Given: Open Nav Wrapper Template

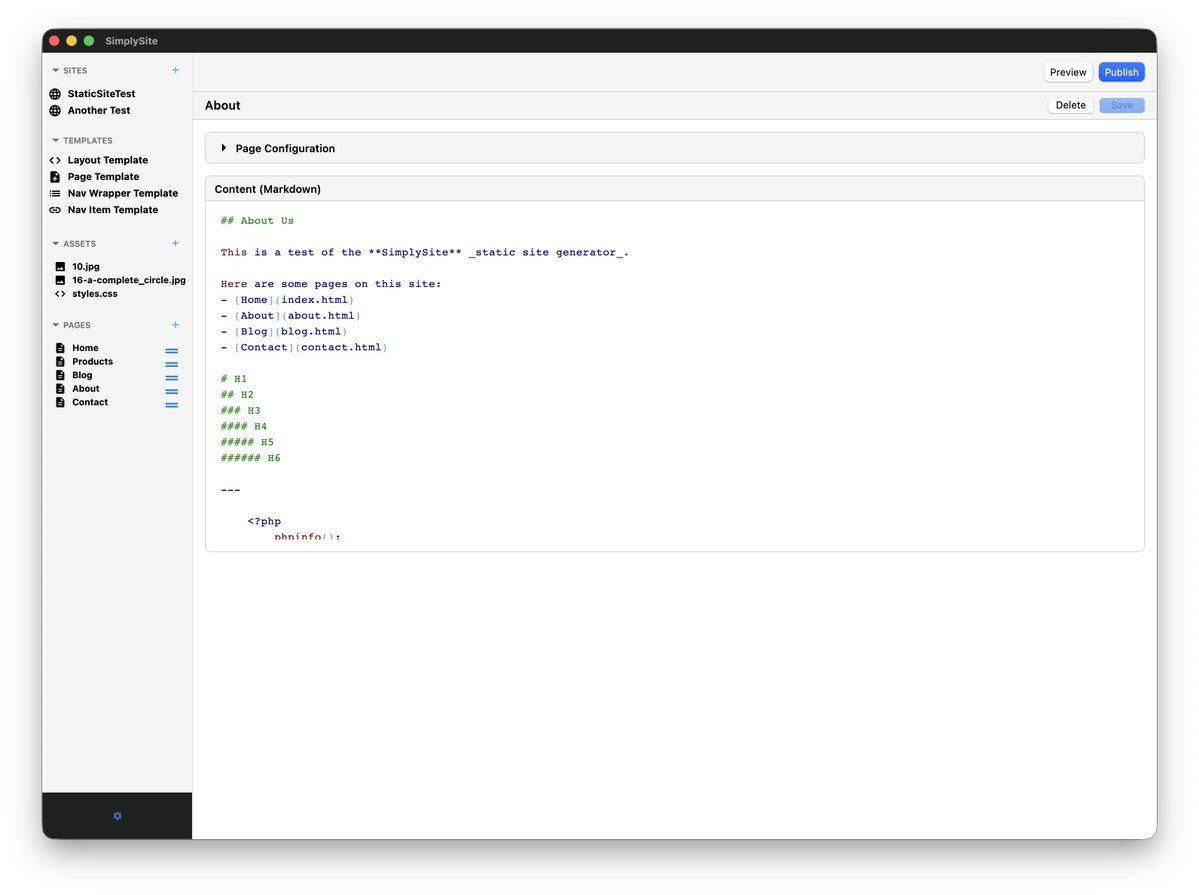Looking at the screenshot, I should (x=122, y=194).
